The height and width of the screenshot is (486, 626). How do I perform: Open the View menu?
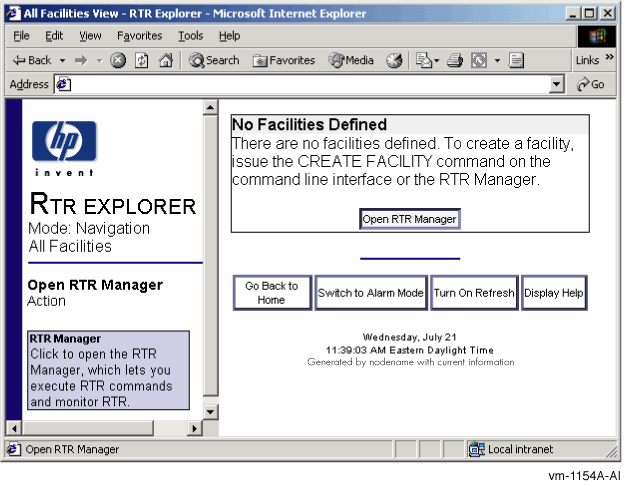coord(90,36)
